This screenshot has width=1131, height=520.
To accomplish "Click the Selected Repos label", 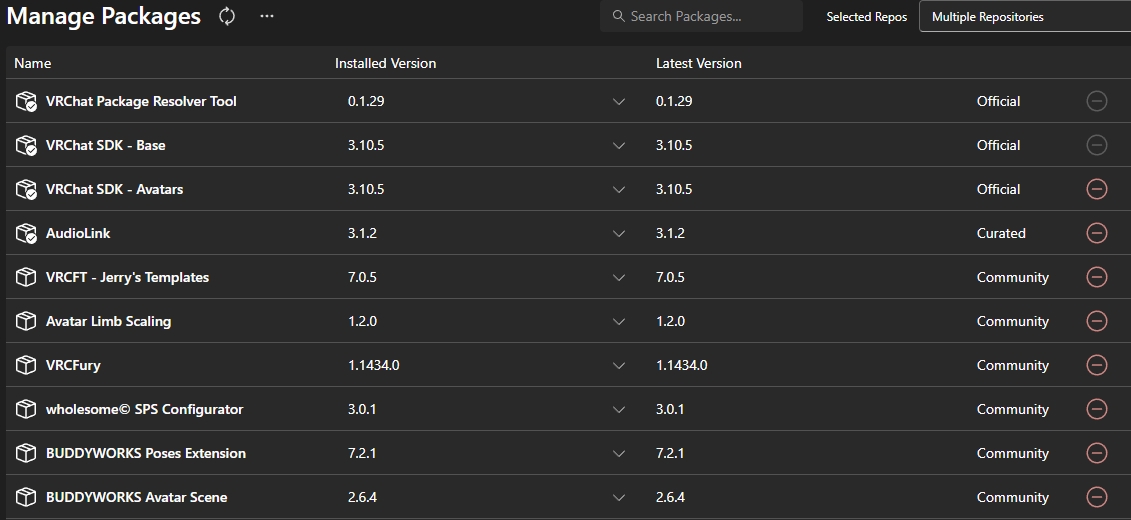I will (866, 17).
